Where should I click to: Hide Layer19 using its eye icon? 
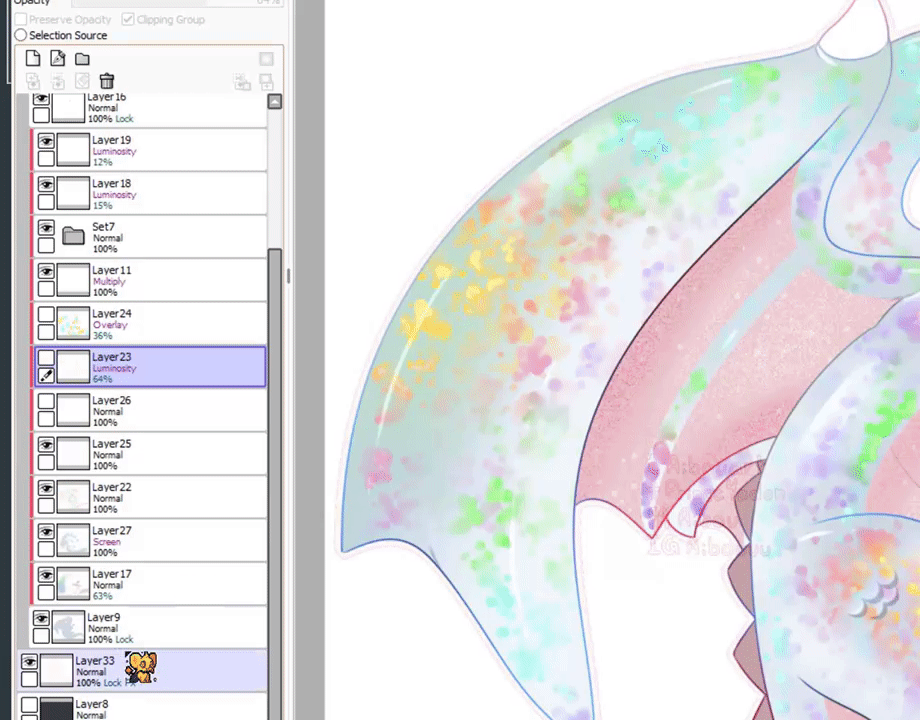click(x=46, y=141)
